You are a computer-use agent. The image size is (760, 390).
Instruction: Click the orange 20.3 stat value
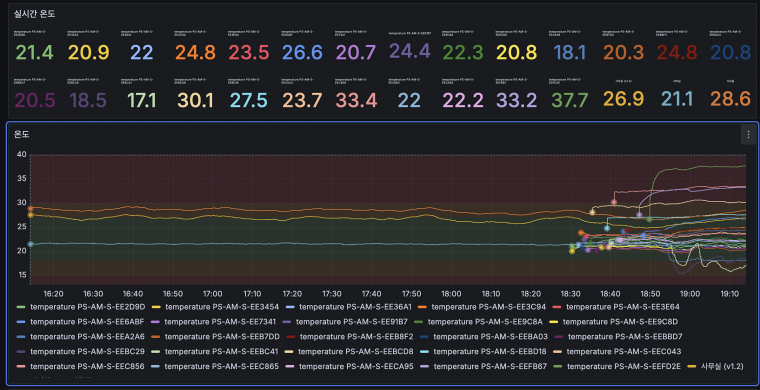pyautogui.click(x=623, y=52)
